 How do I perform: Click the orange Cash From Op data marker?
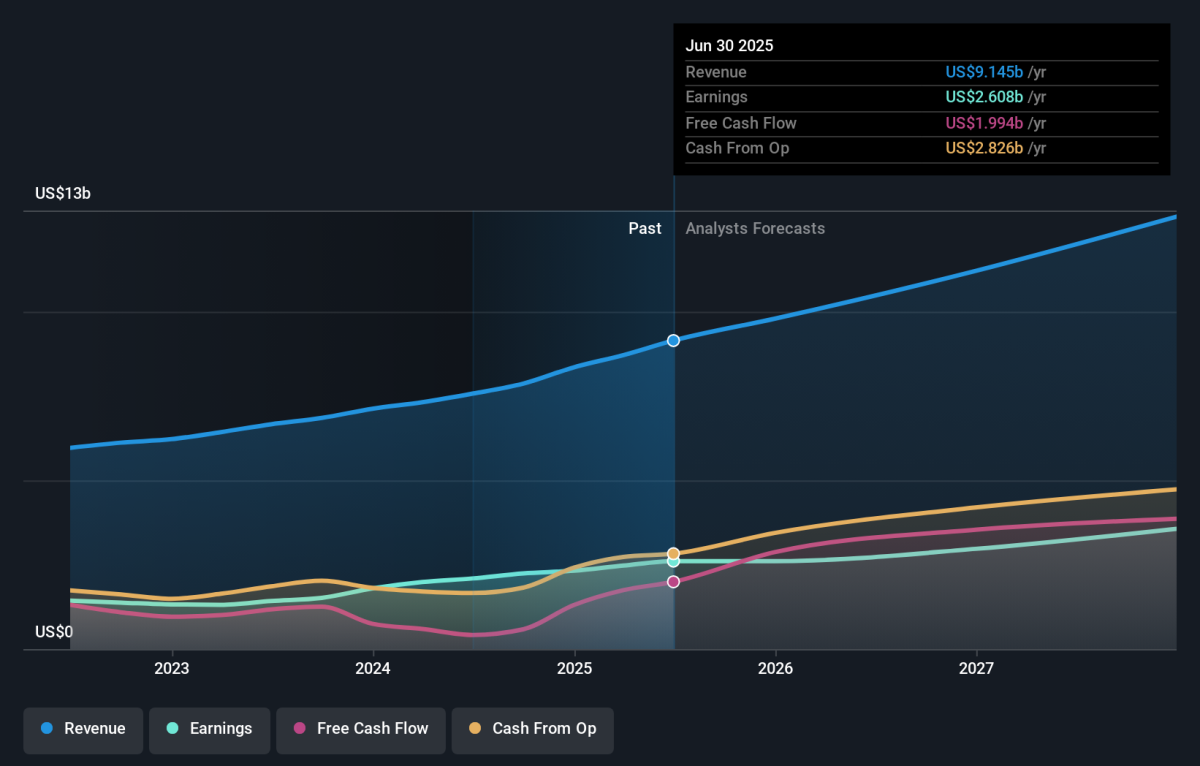(x=674, y=553)
